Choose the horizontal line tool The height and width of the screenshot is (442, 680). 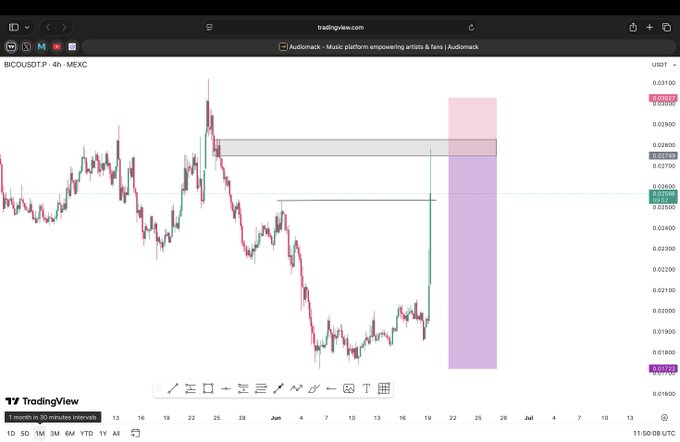(x=226, y=389)
